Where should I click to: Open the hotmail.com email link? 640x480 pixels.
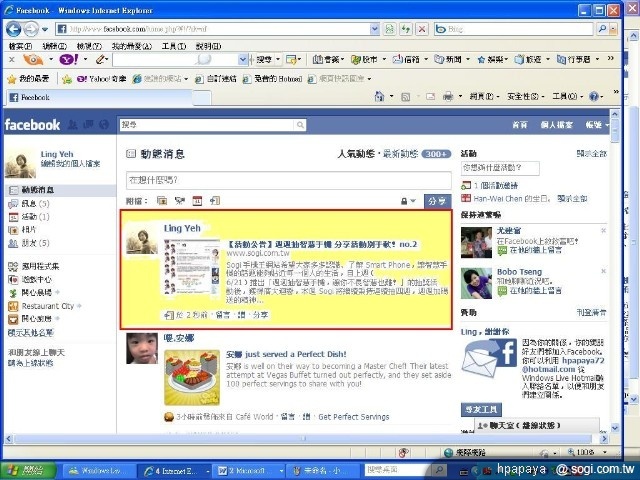coord(562,365)
